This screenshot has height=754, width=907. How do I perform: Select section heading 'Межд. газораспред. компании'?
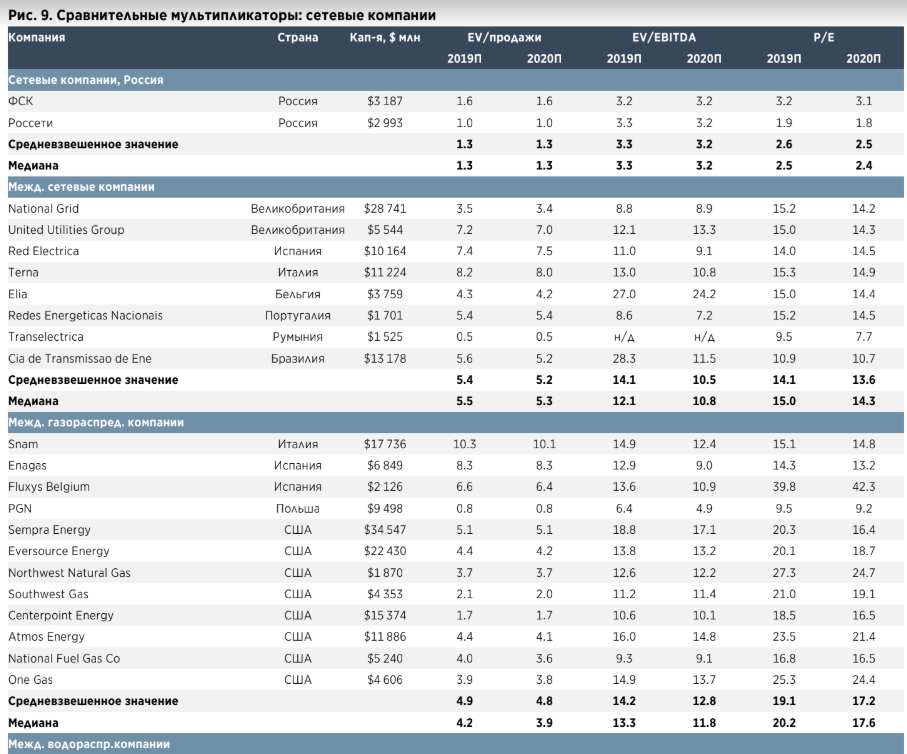pos(96,422)
